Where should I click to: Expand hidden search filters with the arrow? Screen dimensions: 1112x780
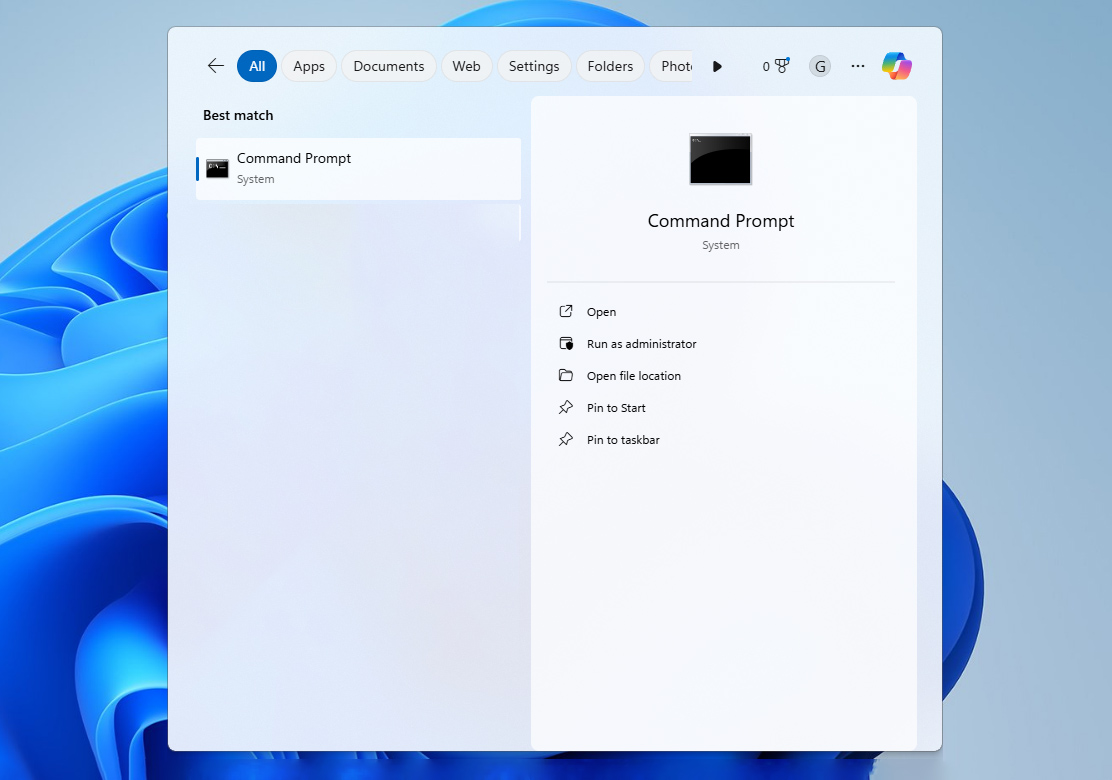coord(717,66)
